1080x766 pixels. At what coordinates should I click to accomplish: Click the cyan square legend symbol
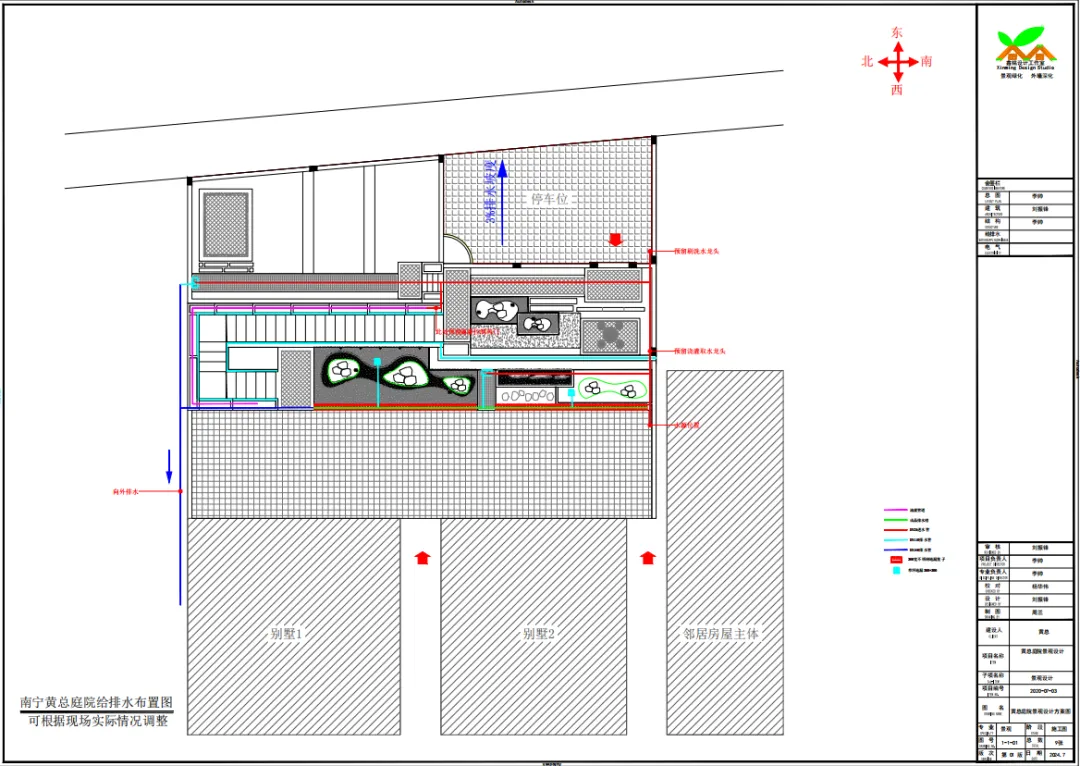coord(896,570)
